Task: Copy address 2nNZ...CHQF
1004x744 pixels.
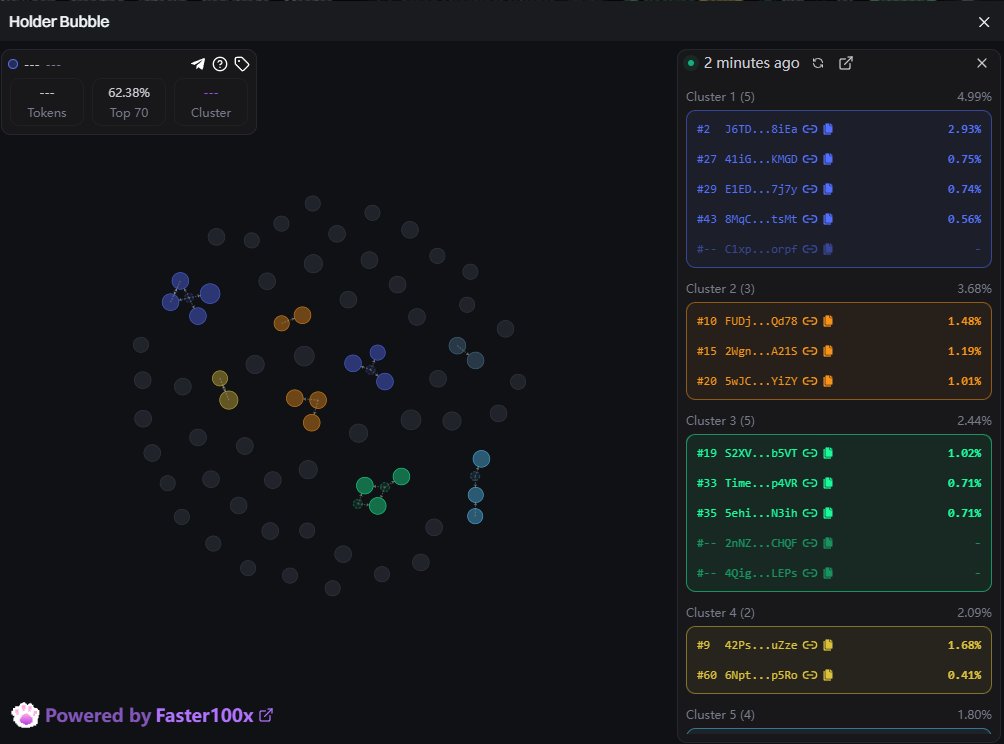Action: pyautogui.click(x=828, y=543)
